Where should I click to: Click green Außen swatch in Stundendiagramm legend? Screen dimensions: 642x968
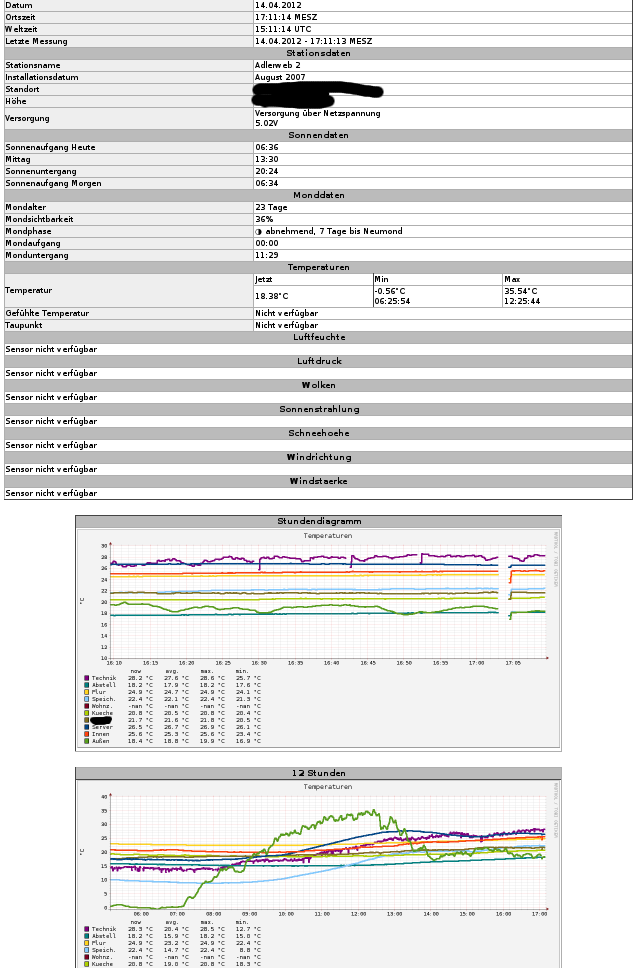86,741
